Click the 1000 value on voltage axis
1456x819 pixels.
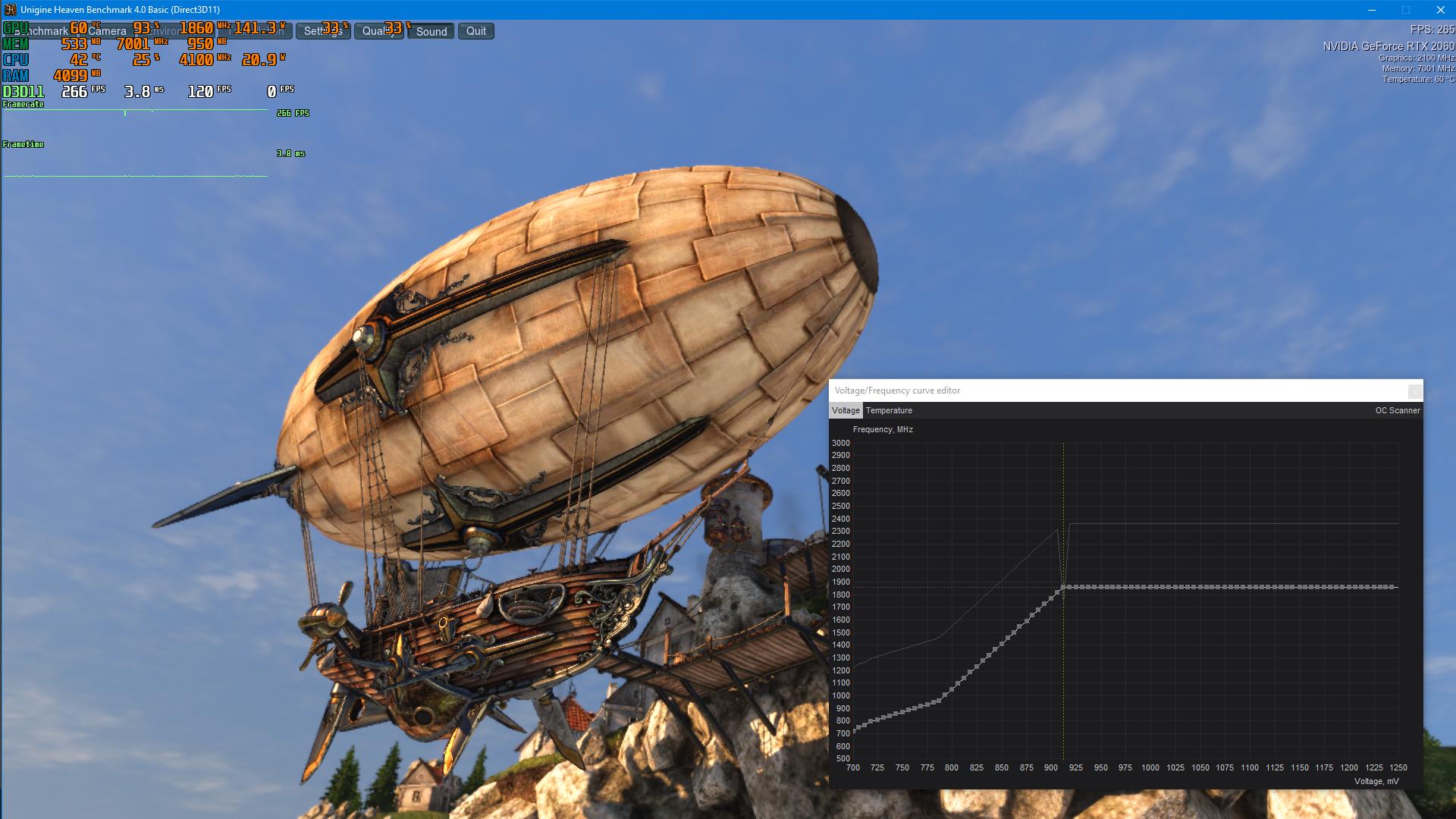click(1150, 767)
